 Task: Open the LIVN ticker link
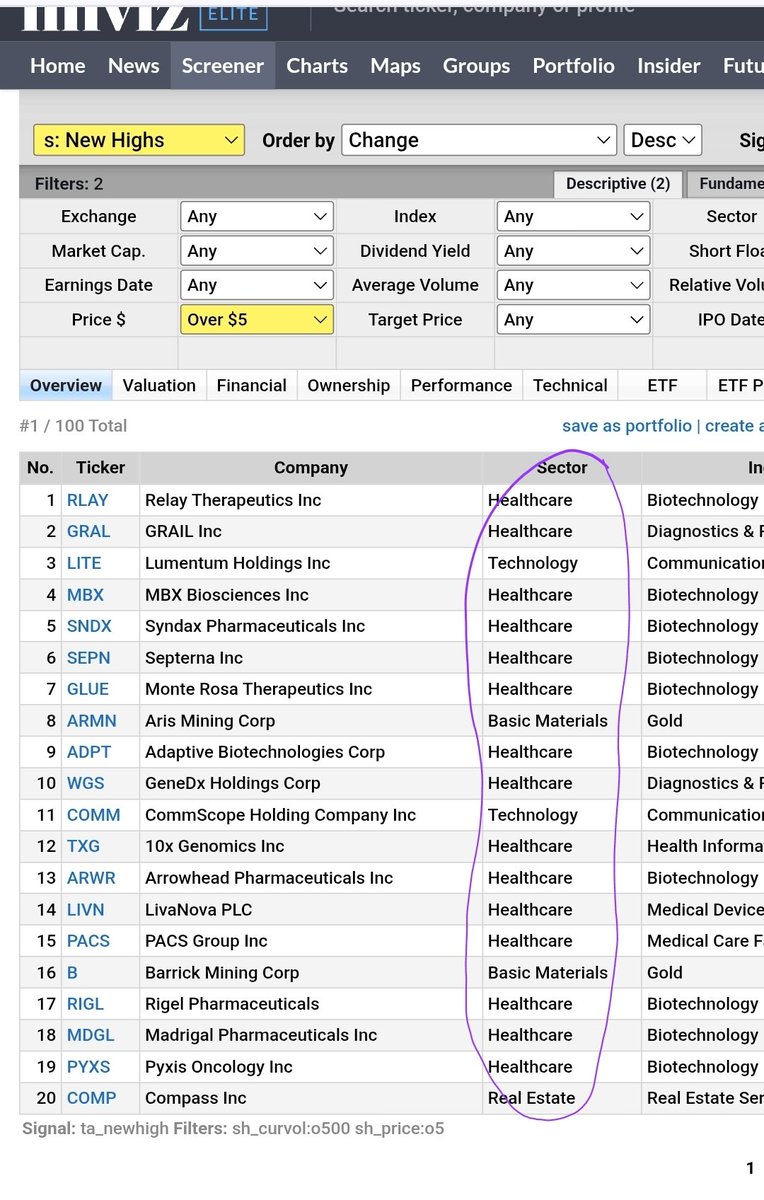click(86, 910)
